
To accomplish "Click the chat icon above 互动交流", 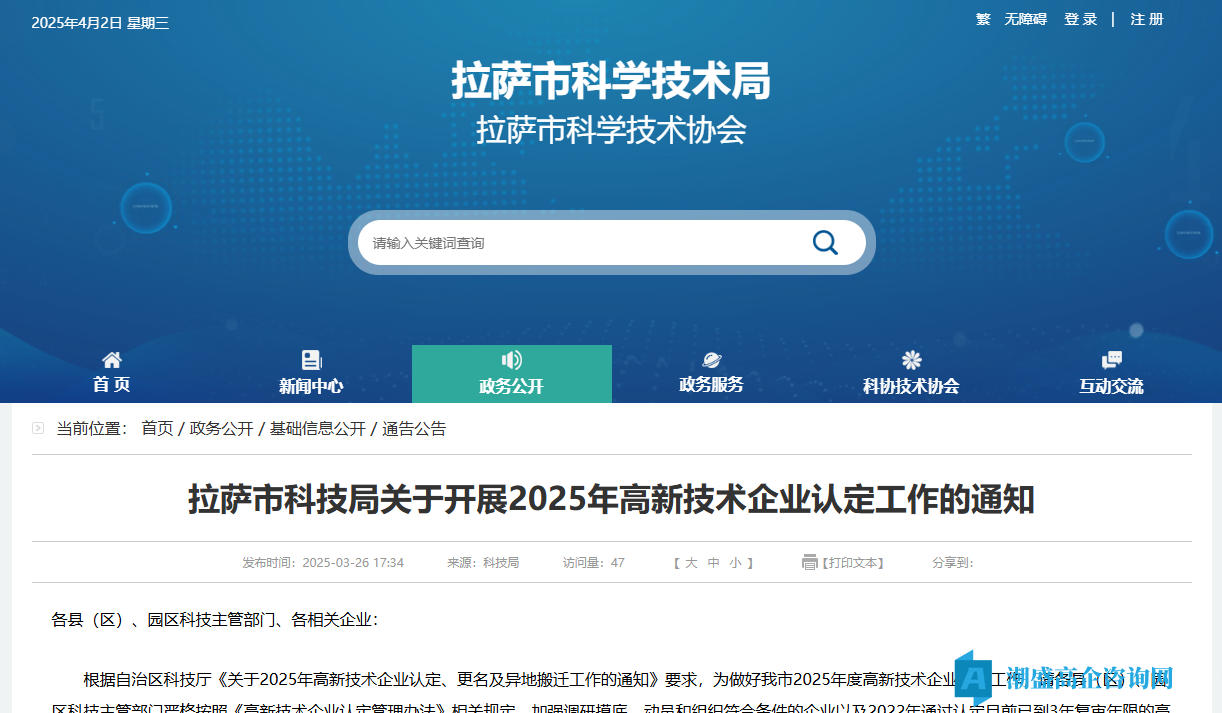I will 1111,360.
